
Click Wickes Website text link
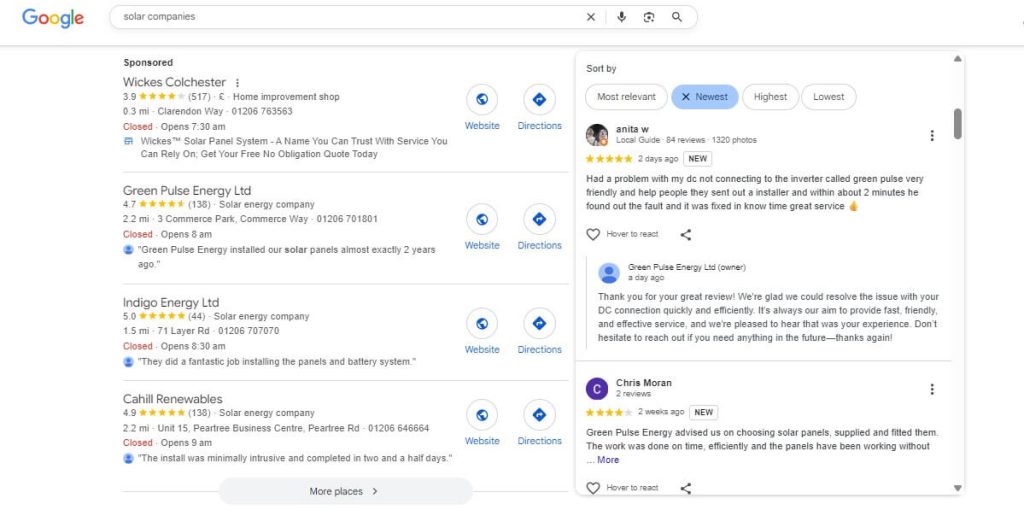[482, 125]
